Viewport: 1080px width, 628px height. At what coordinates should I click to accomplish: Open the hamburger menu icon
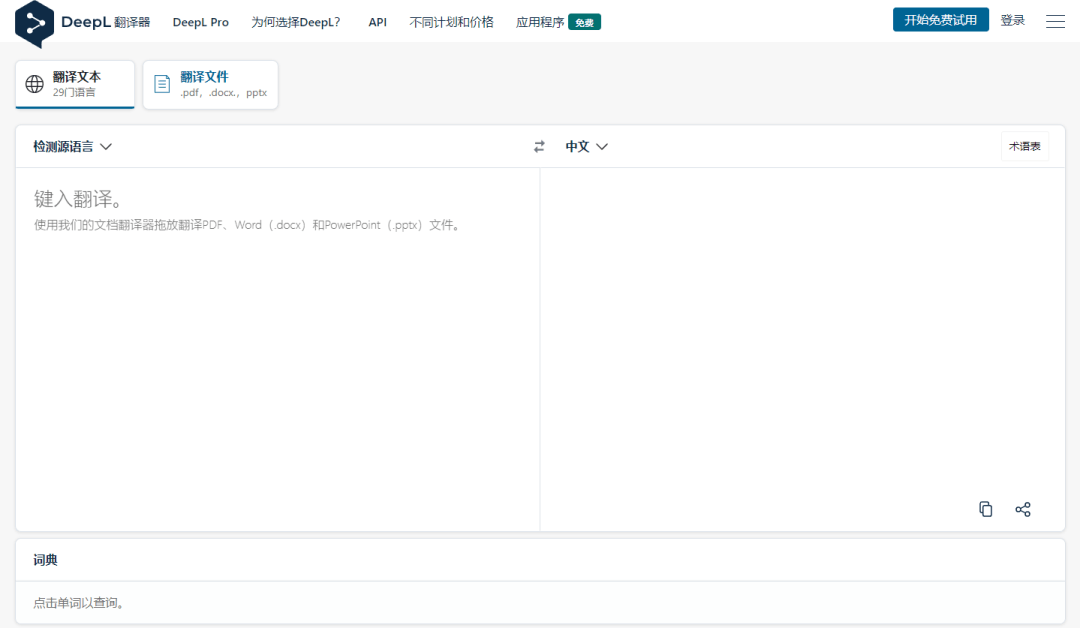coord(1055,21)
